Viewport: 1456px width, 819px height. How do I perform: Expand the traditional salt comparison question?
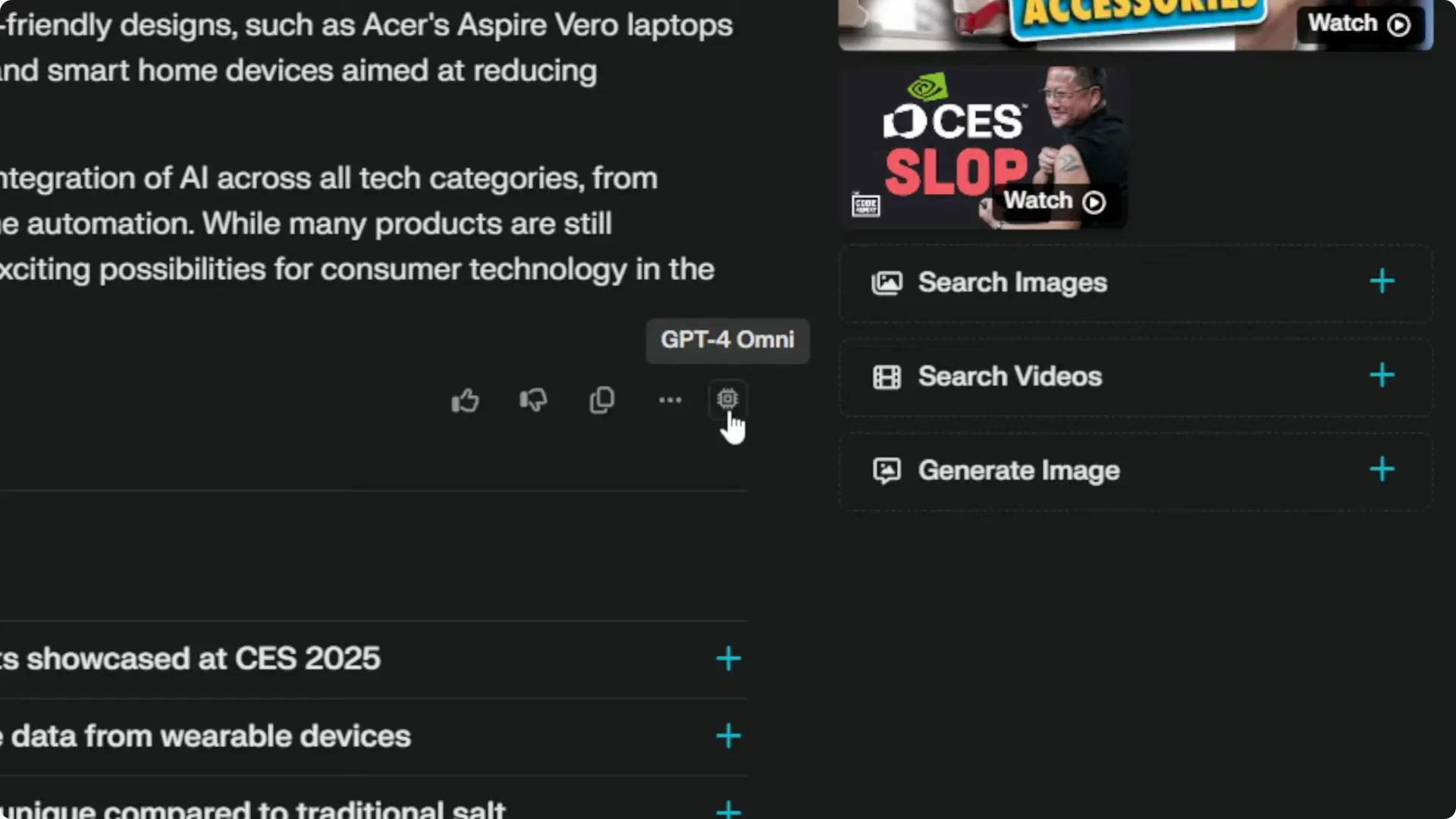pos(727,808)
